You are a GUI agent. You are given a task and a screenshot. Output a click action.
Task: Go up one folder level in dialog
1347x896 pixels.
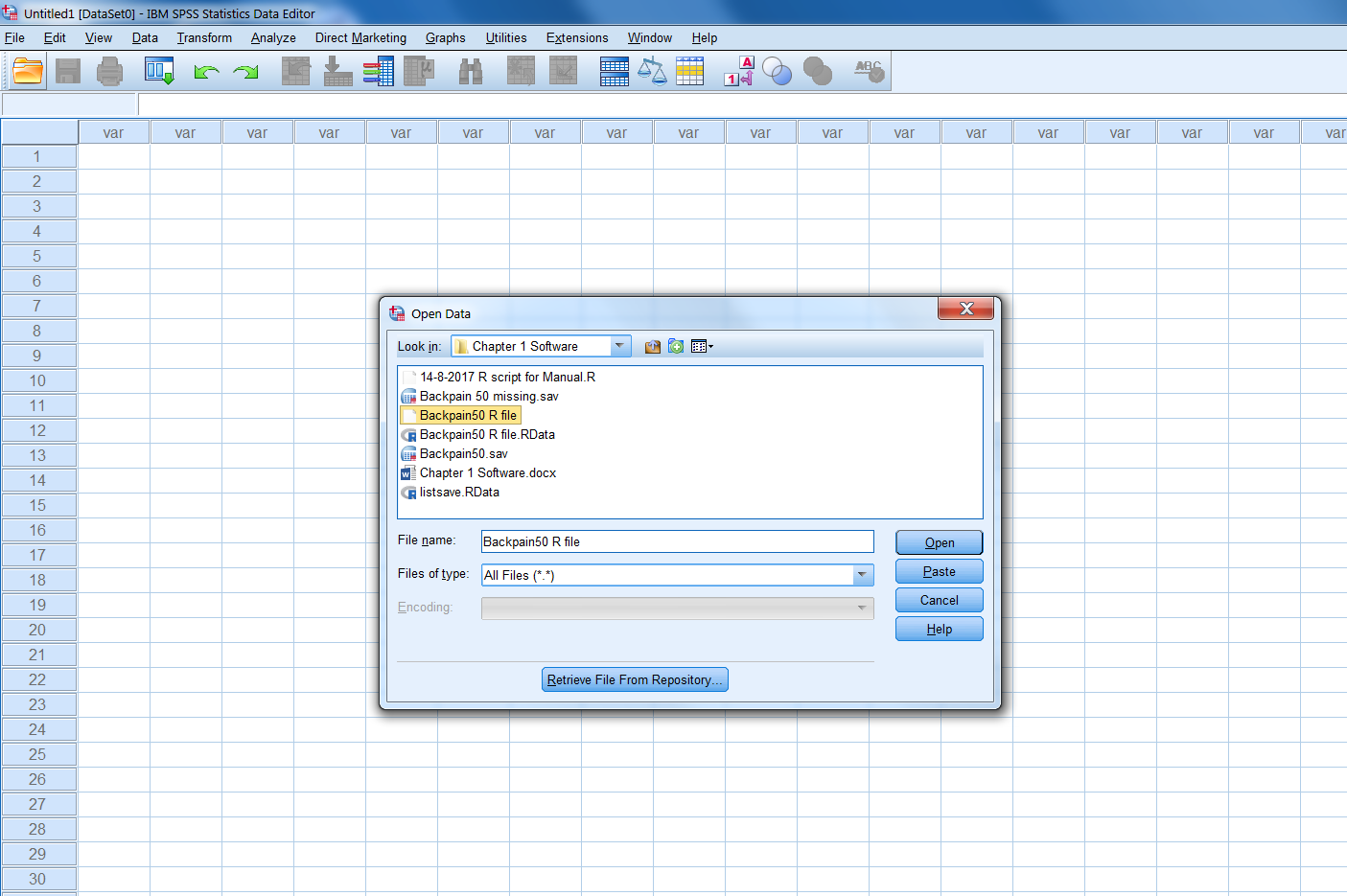[653, 347]
